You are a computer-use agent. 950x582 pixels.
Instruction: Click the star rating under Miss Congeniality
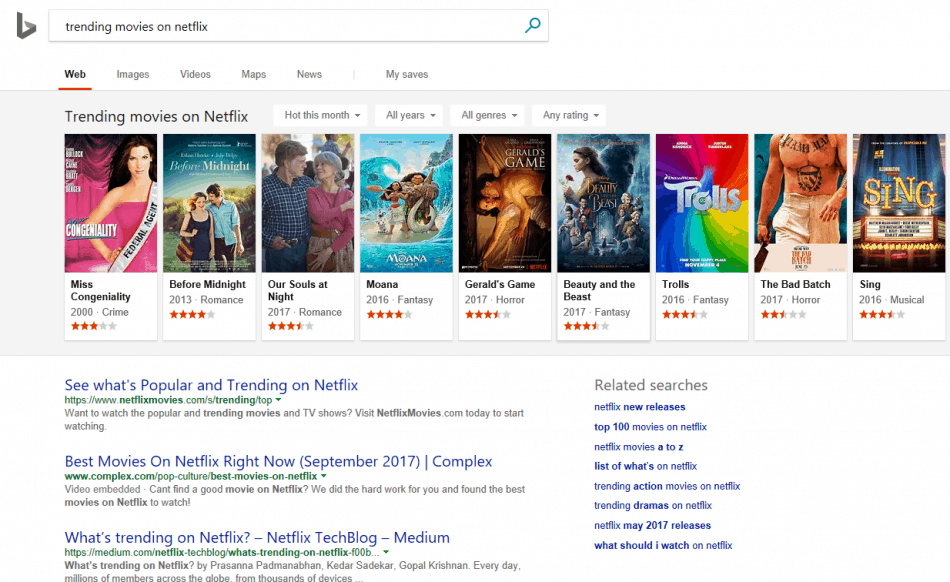point(93,326)
